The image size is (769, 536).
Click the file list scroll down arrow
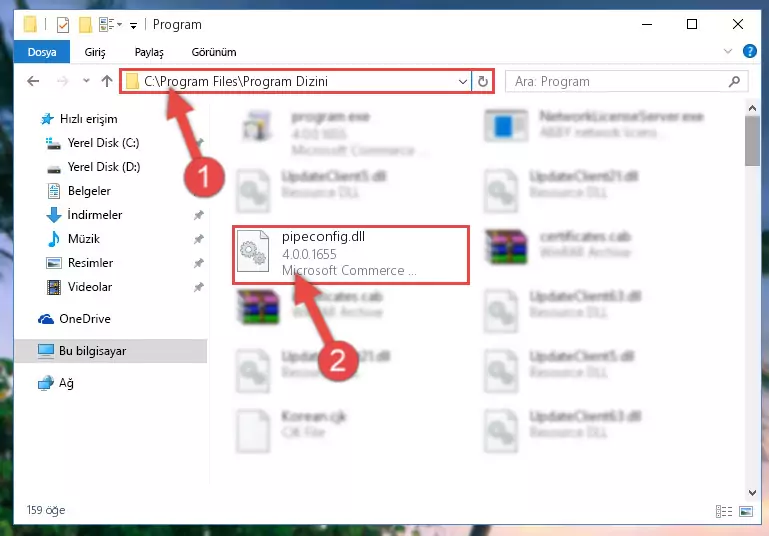tap(752, 492)
